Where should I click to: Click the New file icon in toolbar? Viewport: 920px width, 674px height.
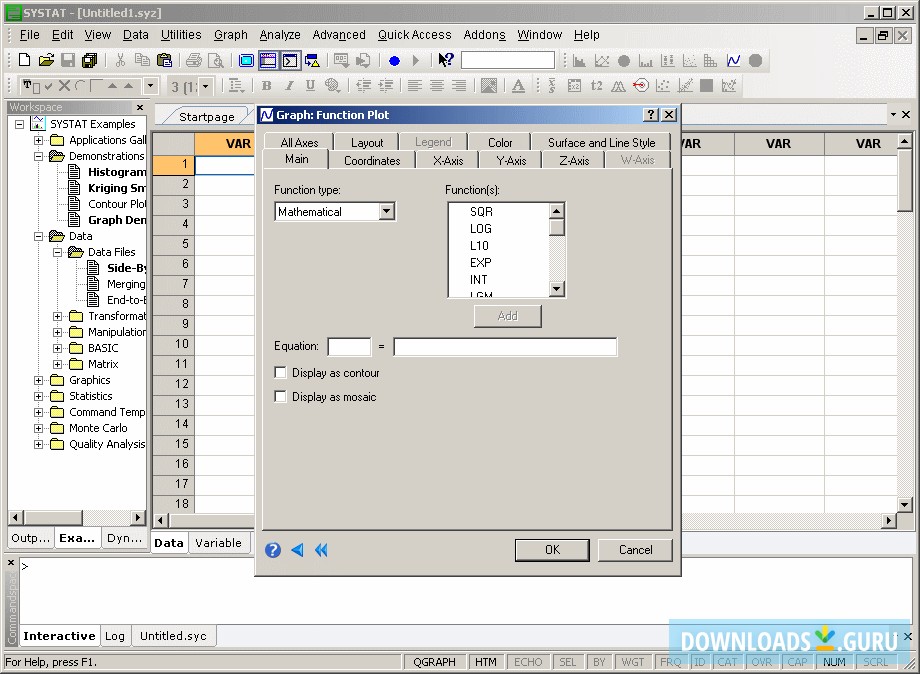coord(24,61)
